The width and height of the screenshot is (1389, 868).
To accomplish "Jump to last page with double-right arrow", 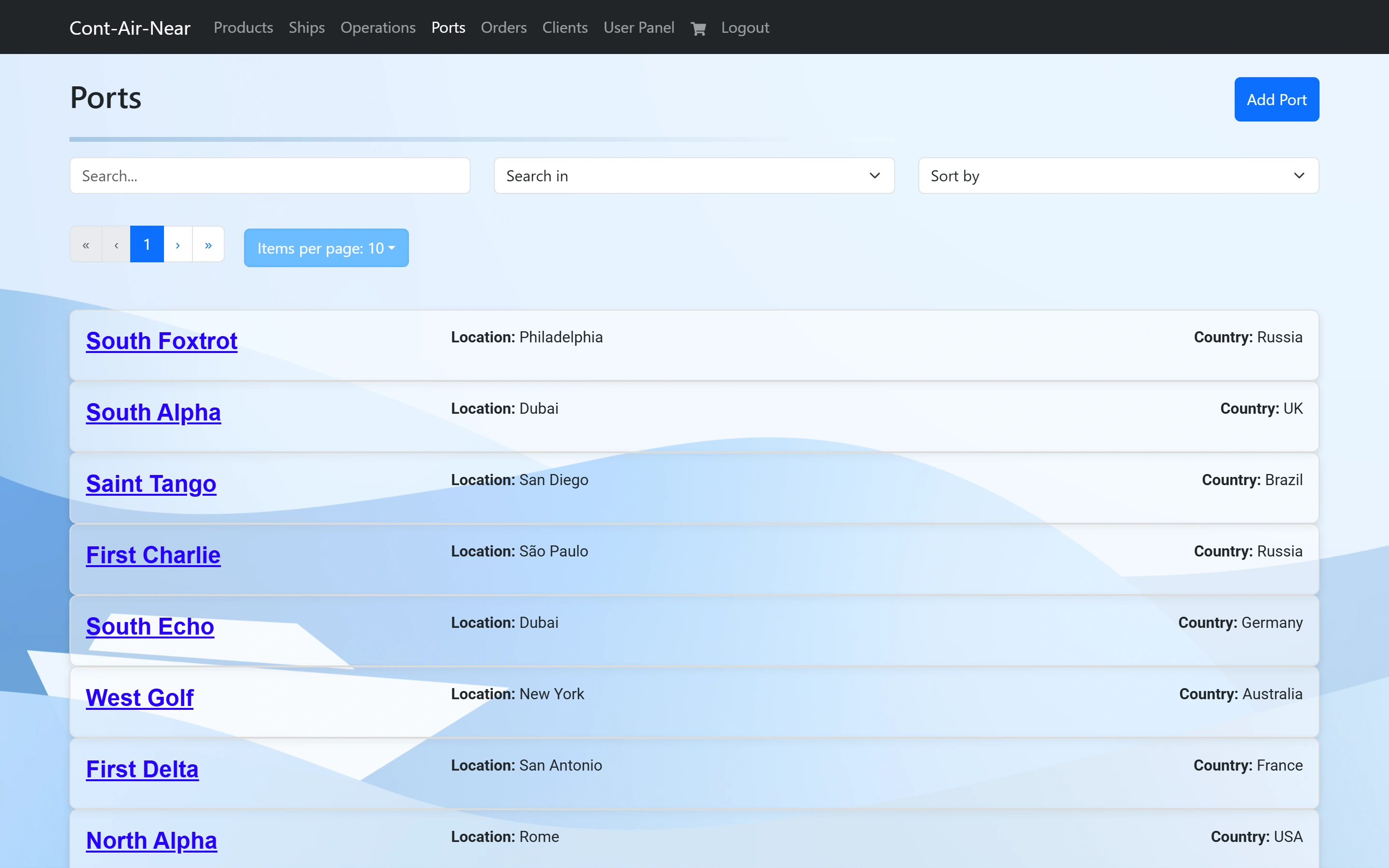I will pyautogui.click(x=208, y=244).
